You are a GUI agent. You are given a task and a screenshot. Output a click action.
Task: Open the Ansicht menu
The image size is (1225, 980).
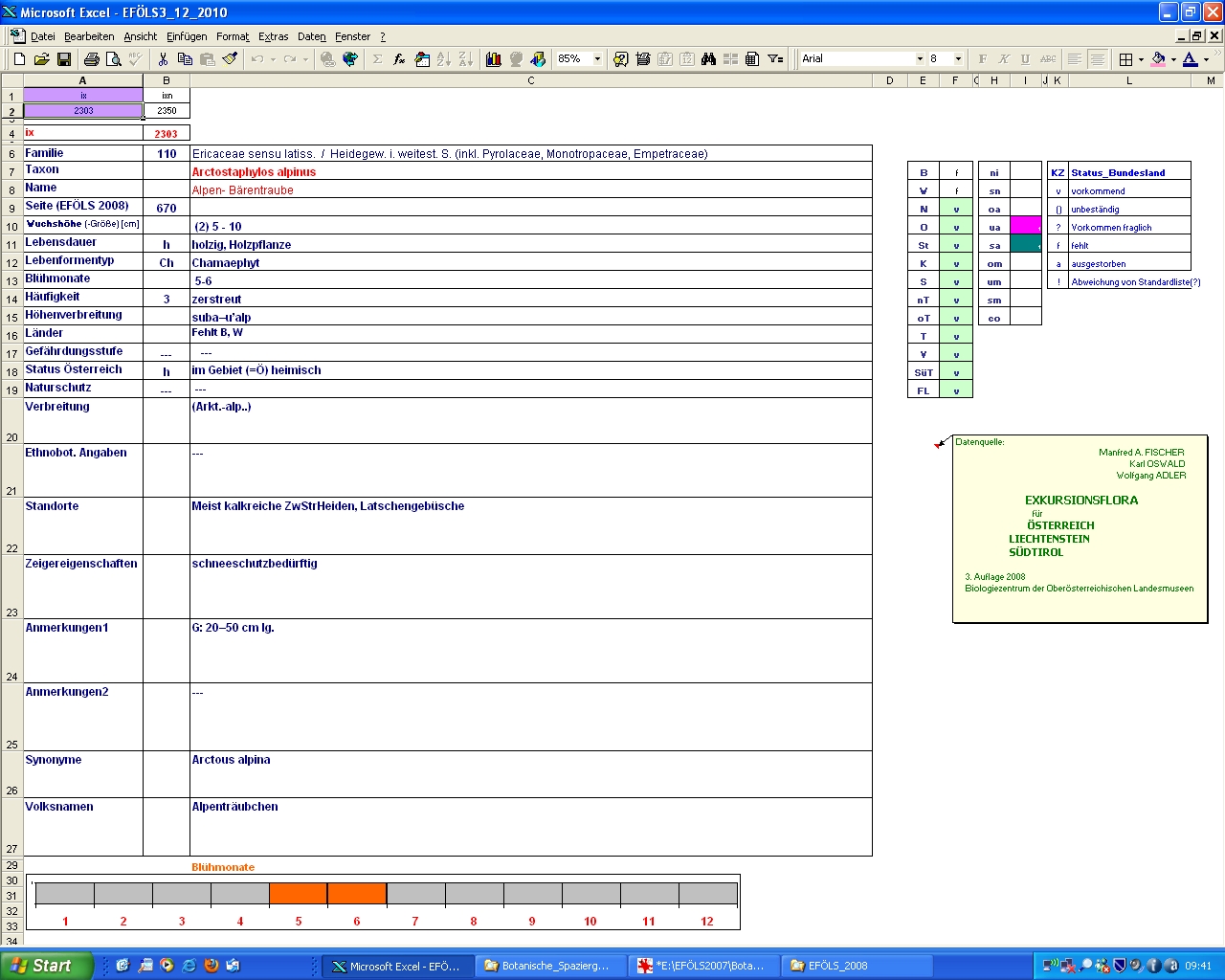(x=140, y=36)
